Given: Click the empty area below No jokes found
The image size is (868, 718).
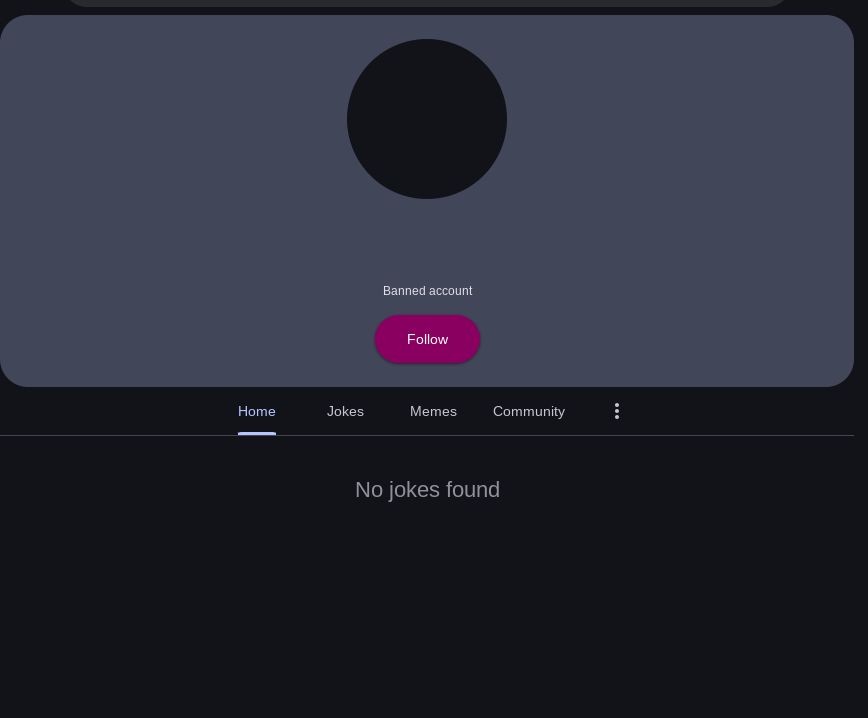Looking at the screenshot, I should click(x=427, y=609).
